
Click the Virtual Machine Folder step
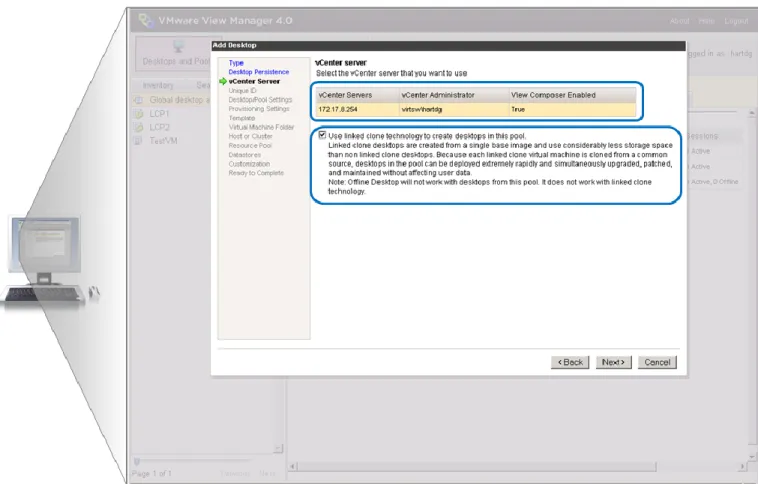tap(261, 127)
